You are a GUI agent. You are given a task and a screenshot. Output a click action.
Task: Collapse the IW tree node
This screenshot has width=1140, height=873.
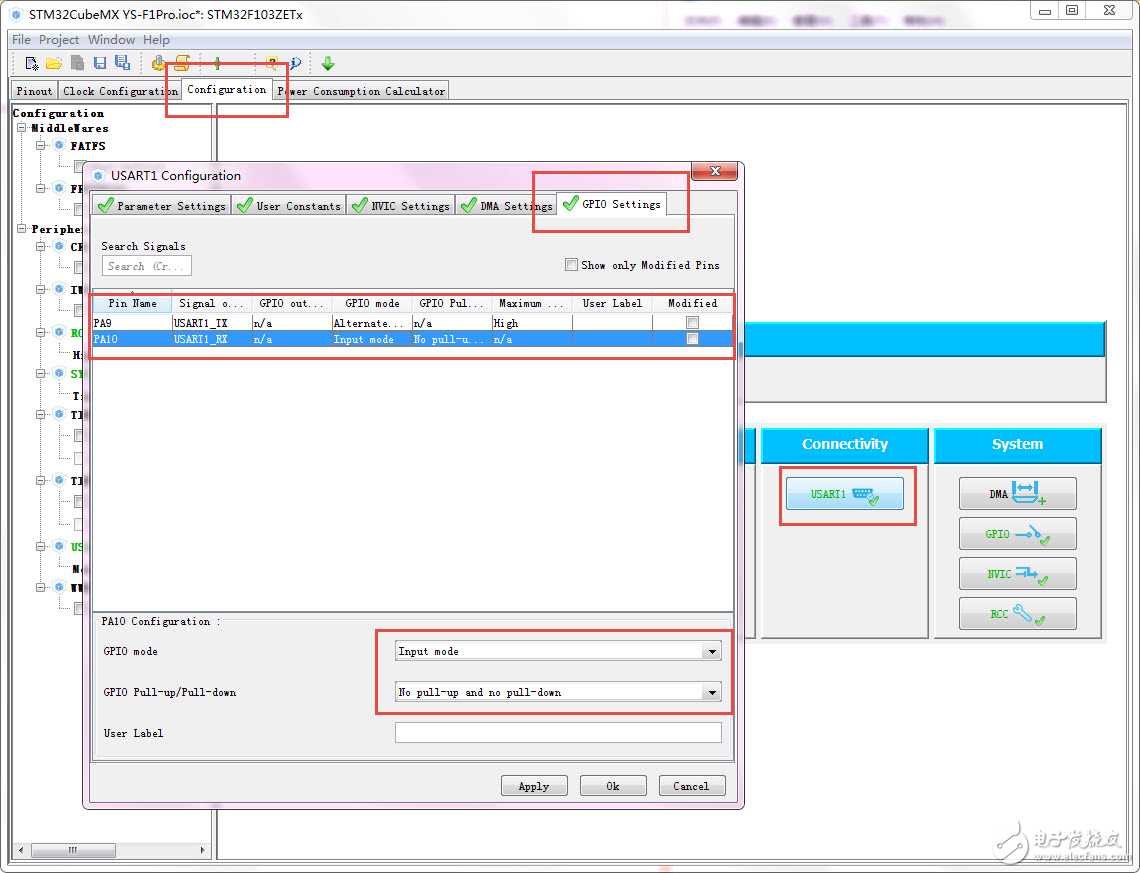[41, 289]
